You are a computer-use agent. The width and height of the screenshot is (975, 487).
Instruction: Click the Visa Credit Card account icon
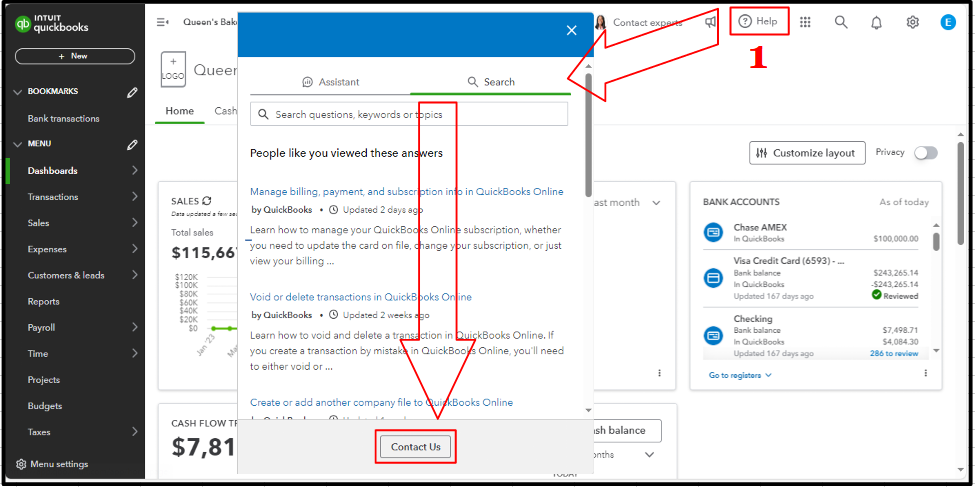point(713,278)
